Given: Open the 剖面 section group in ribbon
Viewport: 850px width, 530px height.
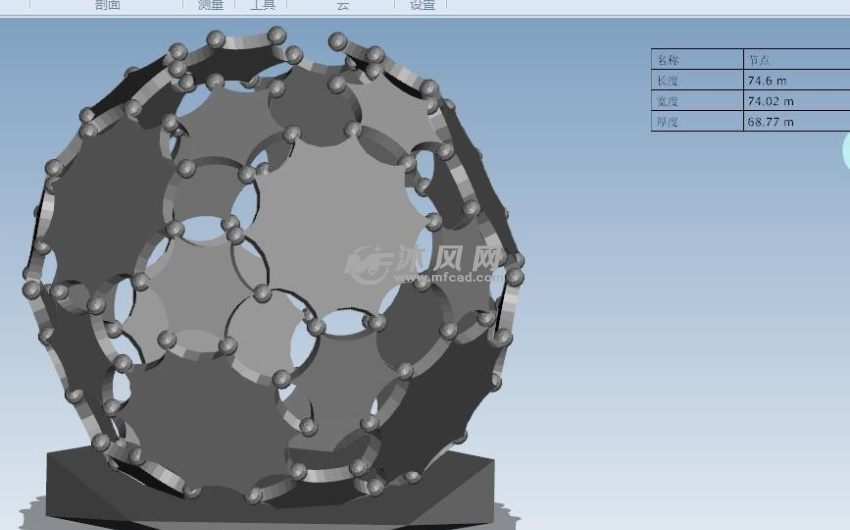Looking at the screenshot, I should [107, 5].
